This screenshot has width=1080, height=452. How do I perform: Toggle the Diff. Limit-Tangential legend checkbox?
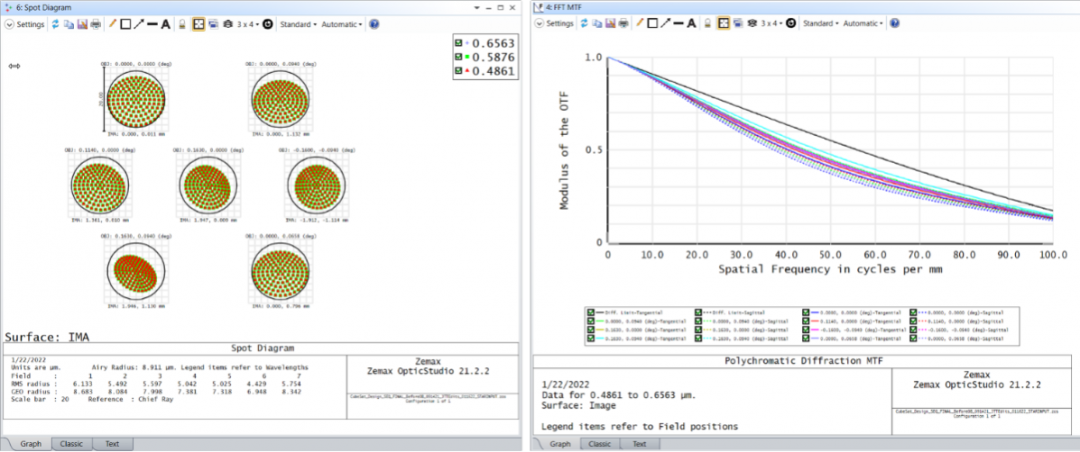(x=590, y=313)
